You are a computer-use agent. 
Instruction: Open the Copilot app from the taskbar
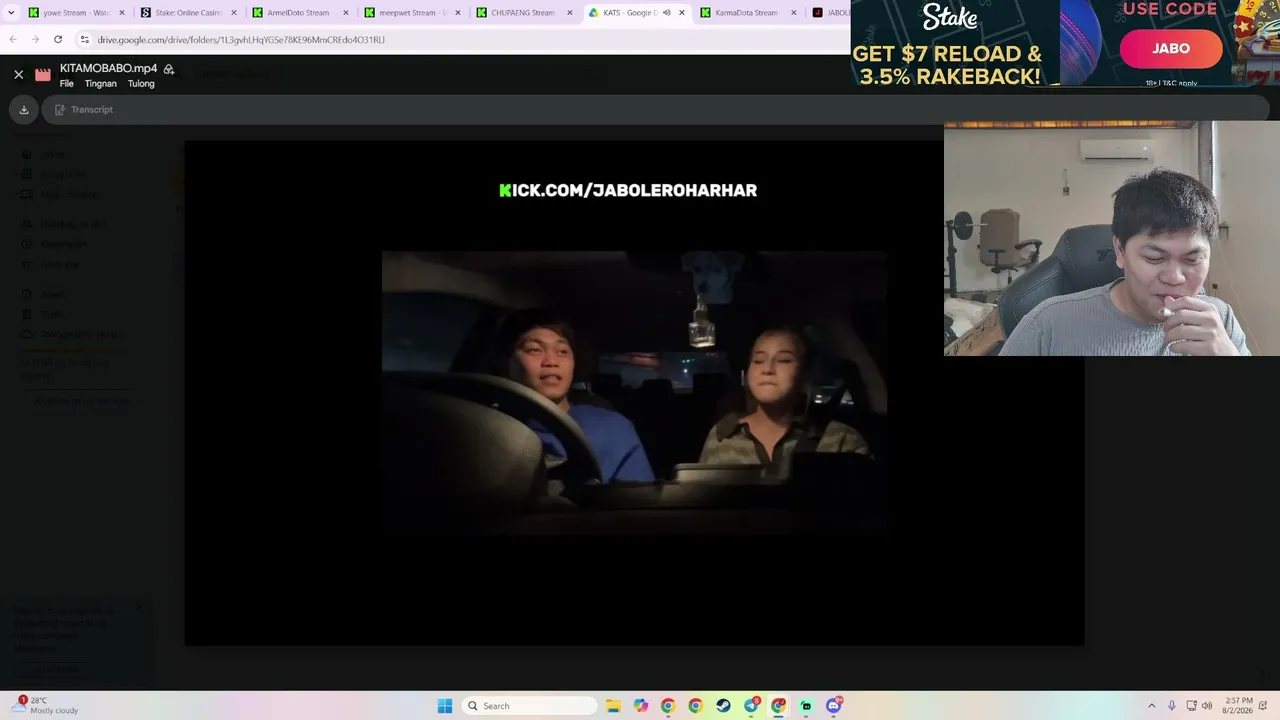640,706
